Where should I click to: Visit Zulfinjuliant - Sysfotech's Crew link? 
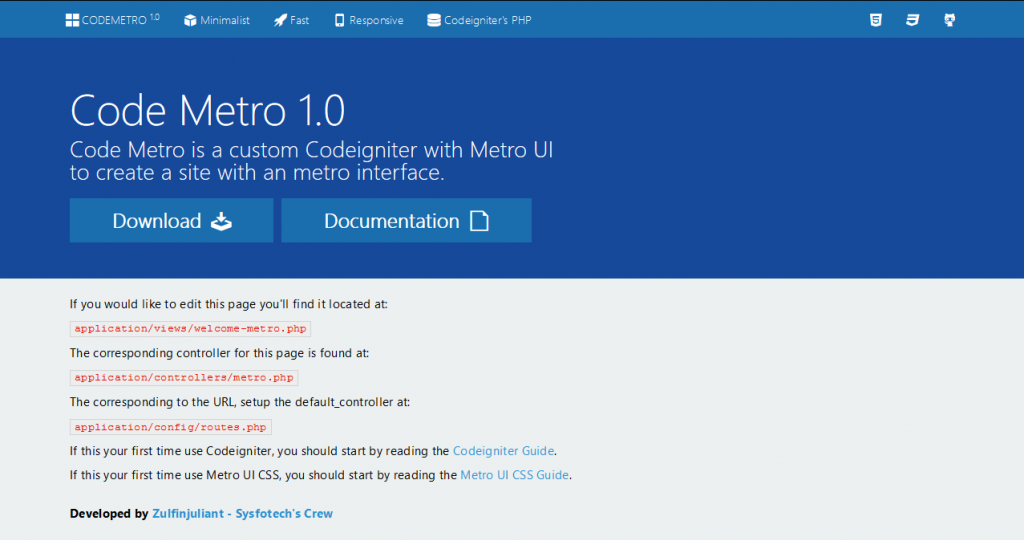242,513
